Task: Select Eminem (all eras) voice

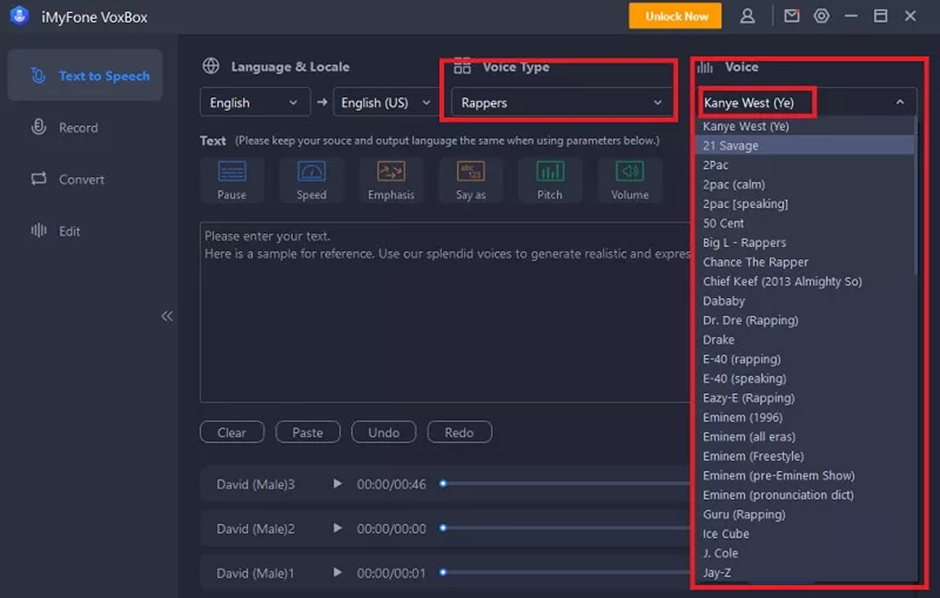Action: (x=805, y=436)
